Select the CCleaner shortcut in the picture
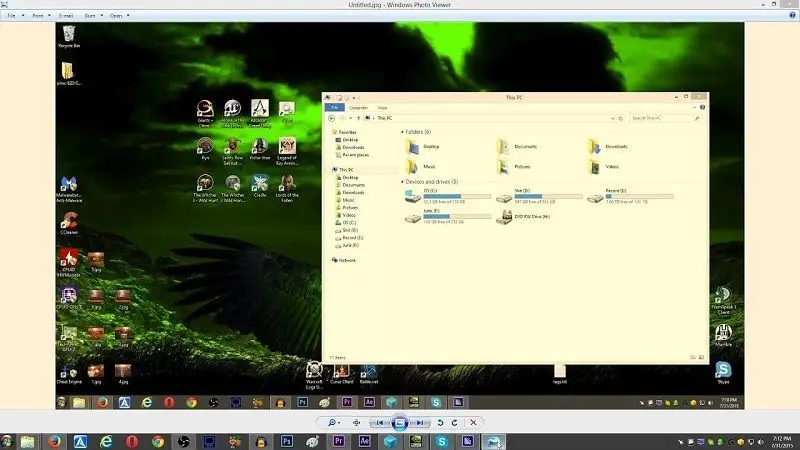Viewport: 800px width, 450px height. pos(69,223)
